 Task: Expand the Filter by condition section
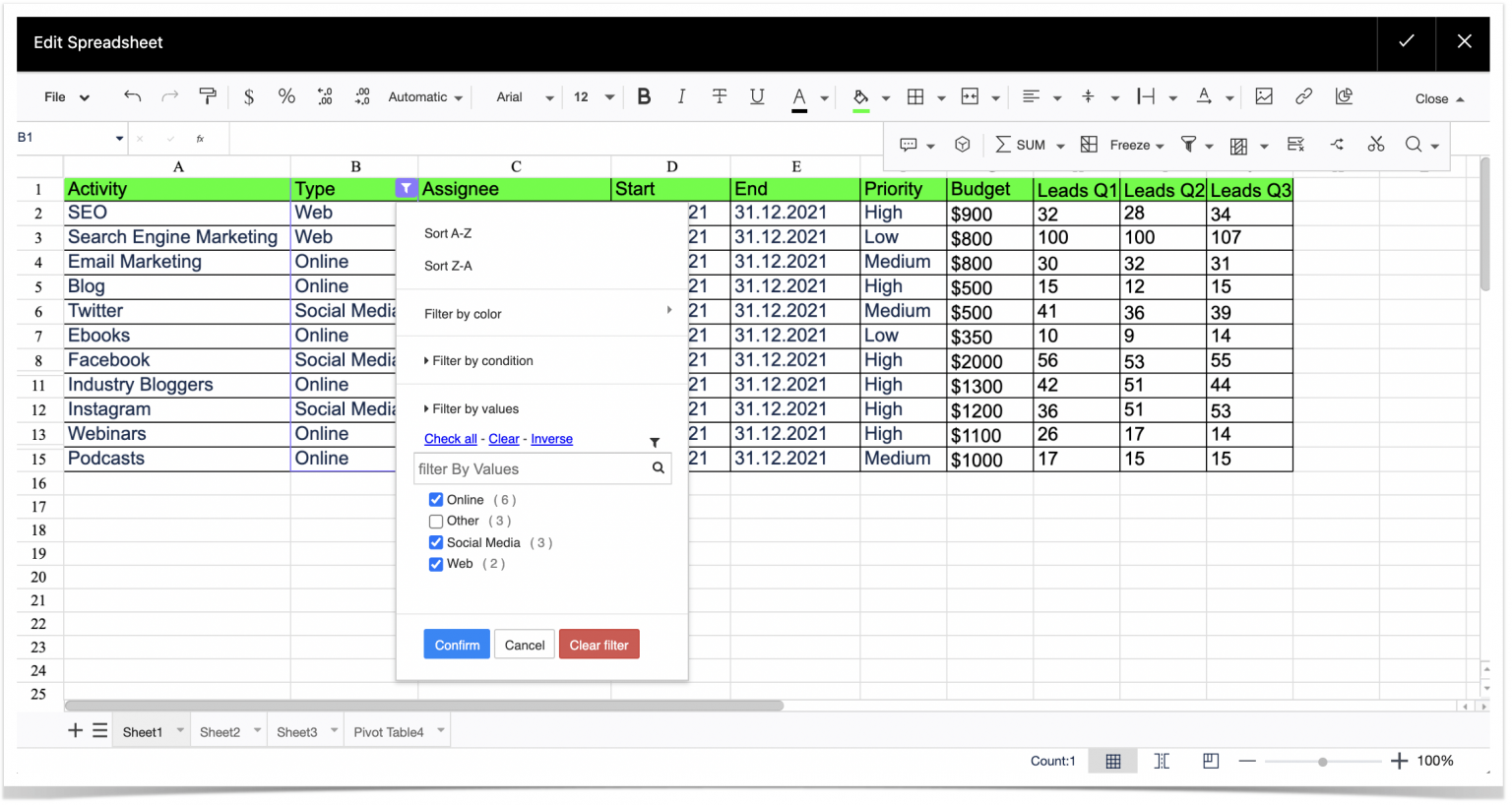coord(480,360)
